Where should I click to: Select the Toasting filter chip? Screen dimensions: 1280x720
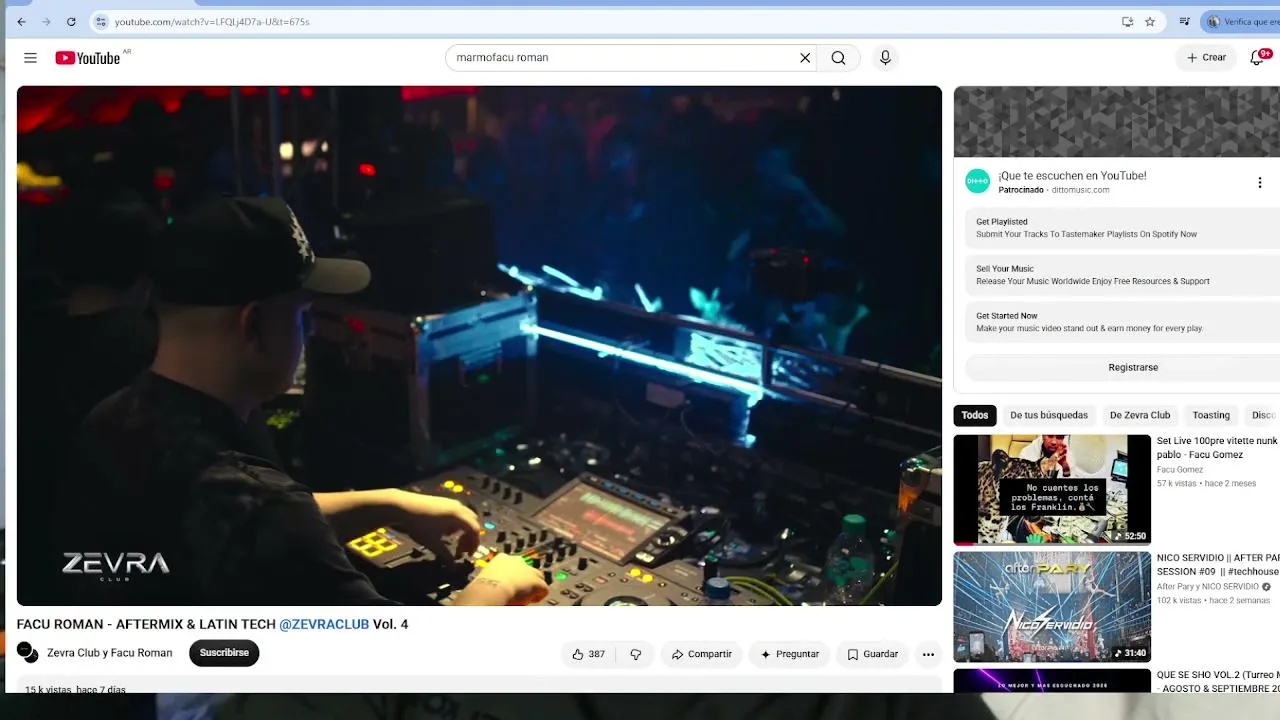tap(1211, 415)
